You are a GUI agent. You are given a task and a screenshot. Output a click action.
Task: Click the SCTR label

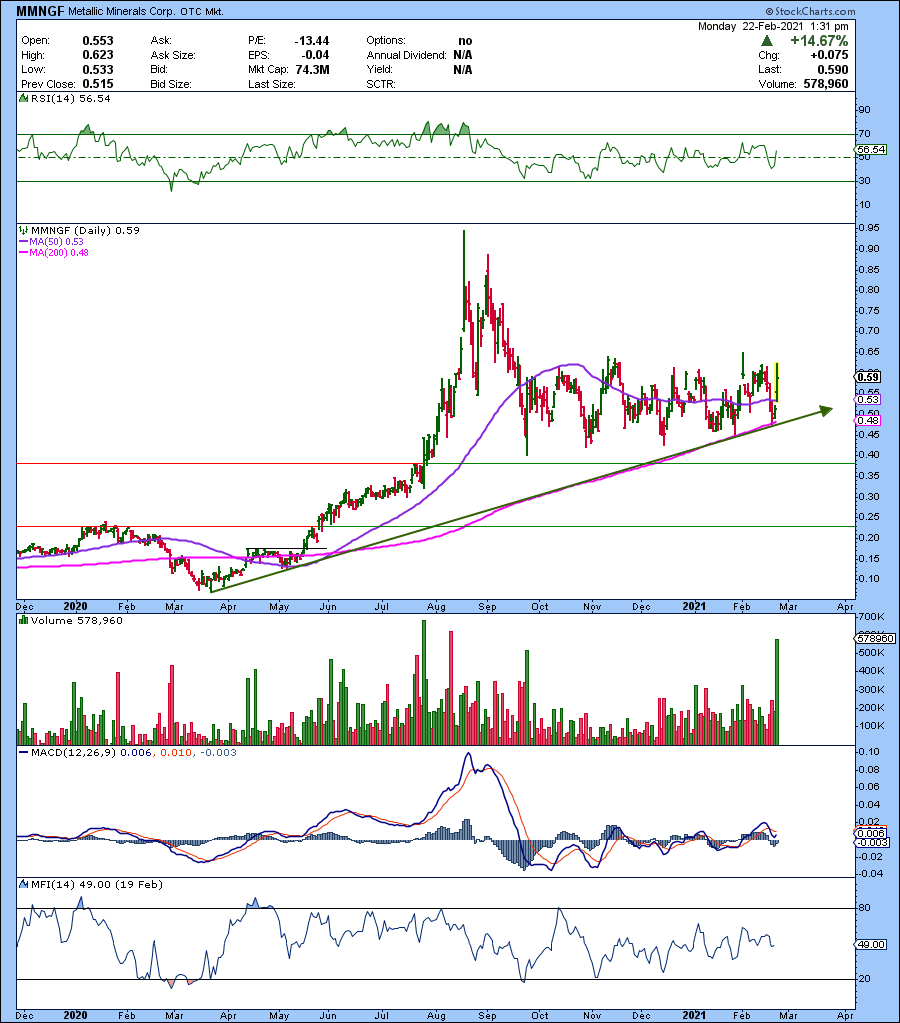381,84
